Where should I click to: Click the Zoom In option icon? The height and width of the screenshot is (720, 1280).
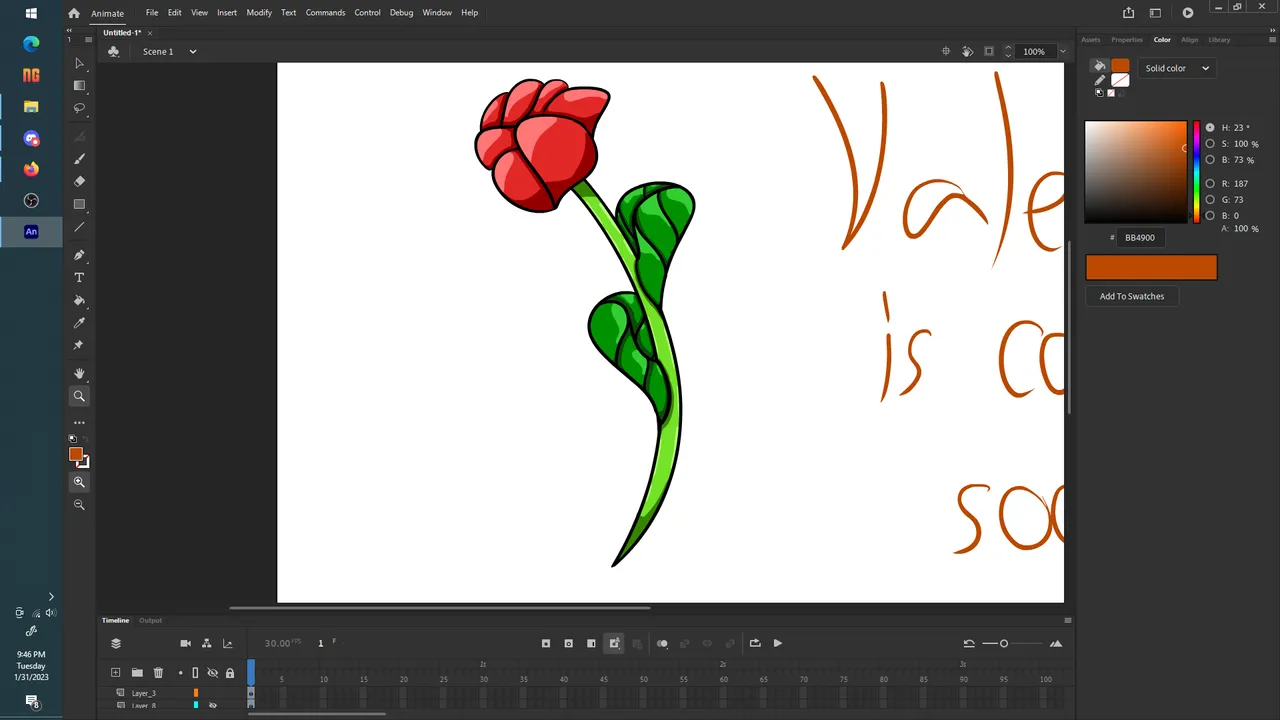pyautogui.click(x=79, y=482)
